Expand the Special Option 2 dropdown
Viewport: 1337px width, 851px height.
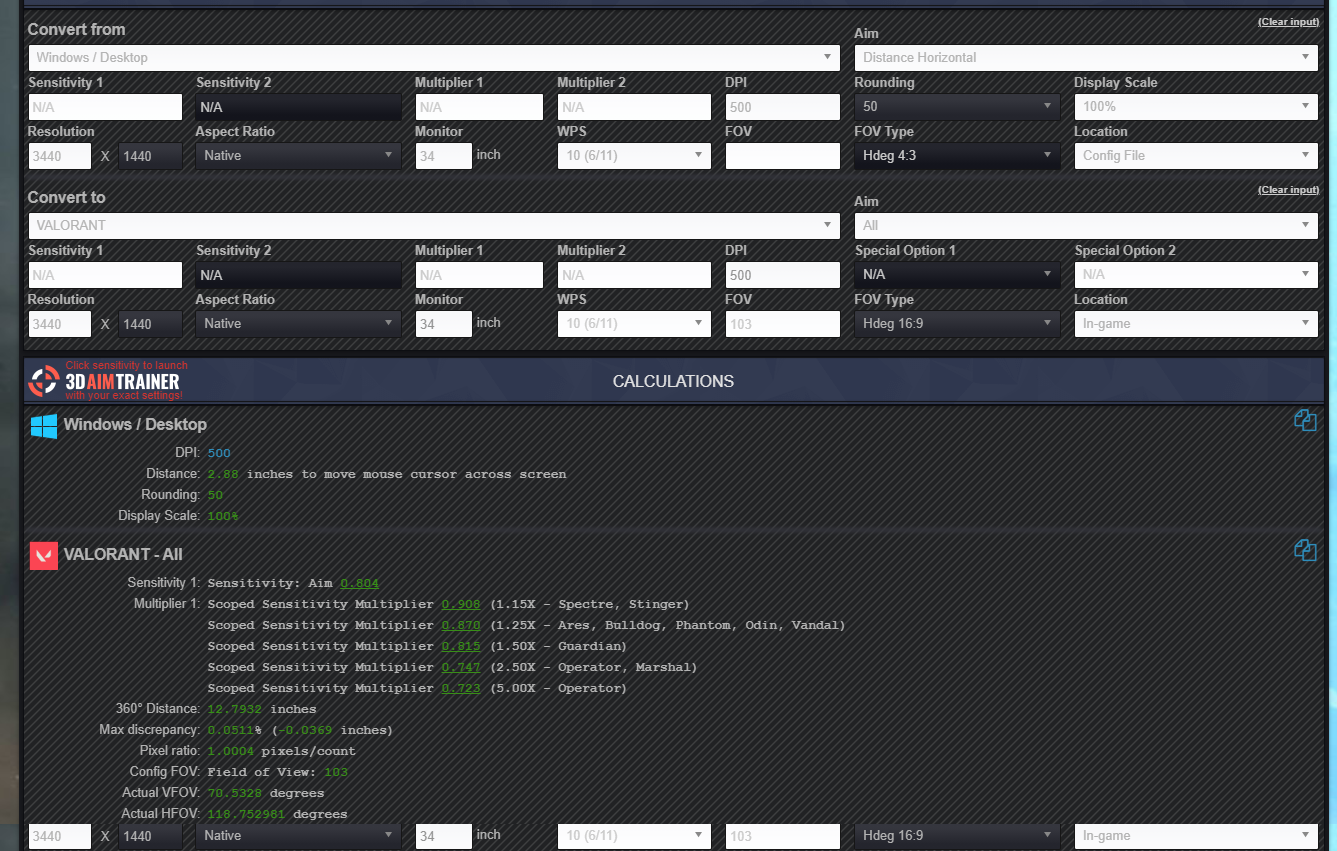[x=1196, y=275]
